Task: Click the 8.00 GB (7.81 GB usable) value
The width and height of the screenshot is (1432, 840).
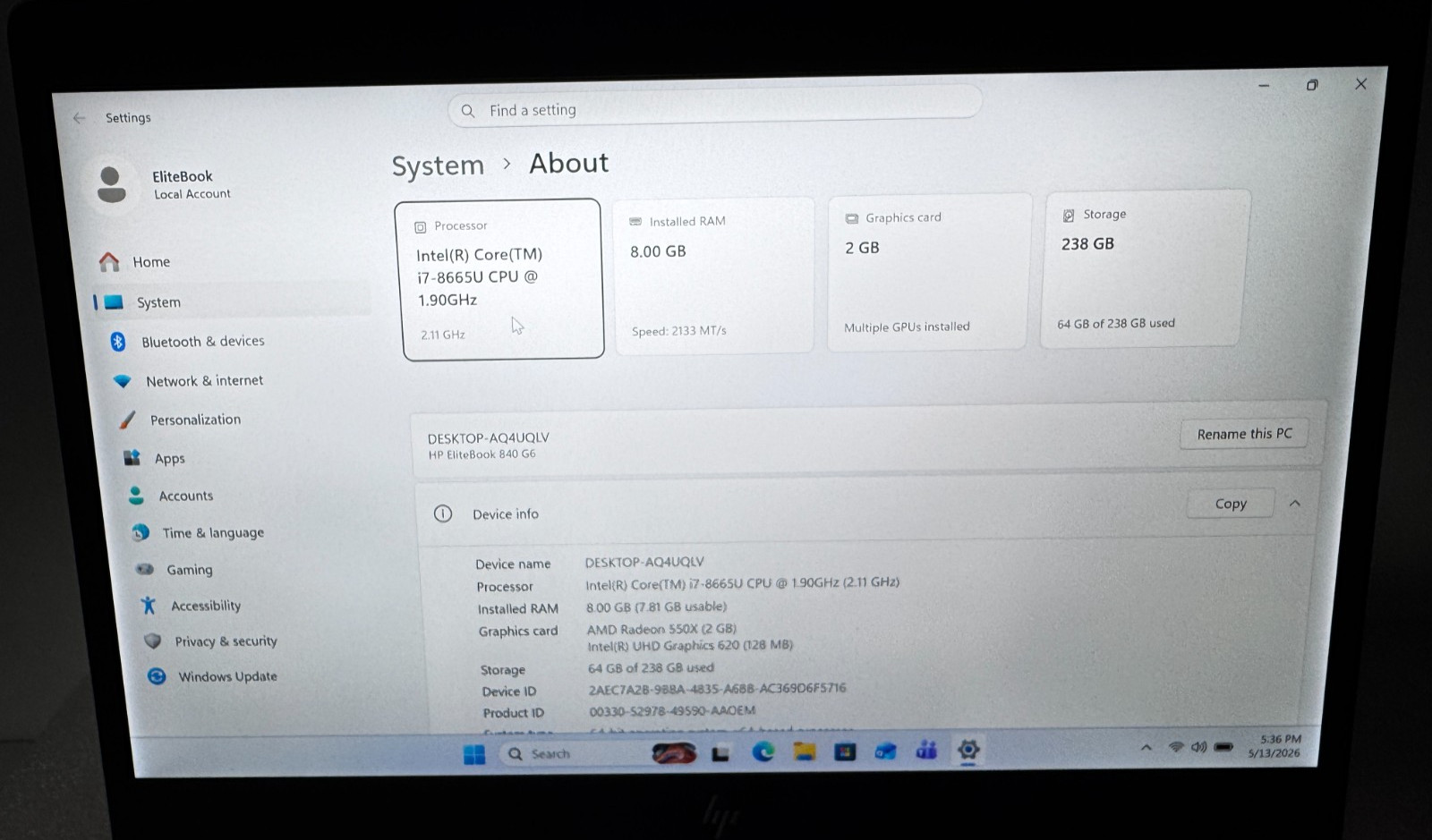Action: (x=656, y=607)
